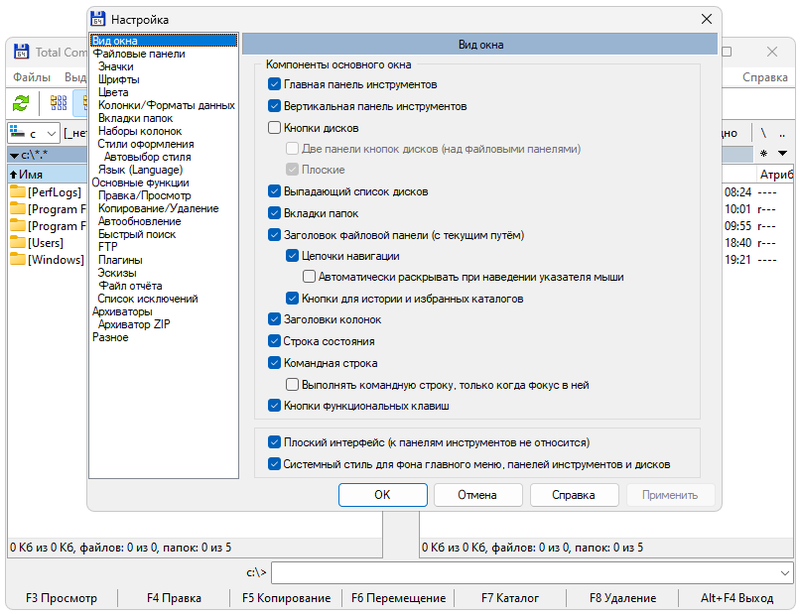Select 'Архиватор ZIP' settings category
The image size is (800, 614).
click(134, 324)
